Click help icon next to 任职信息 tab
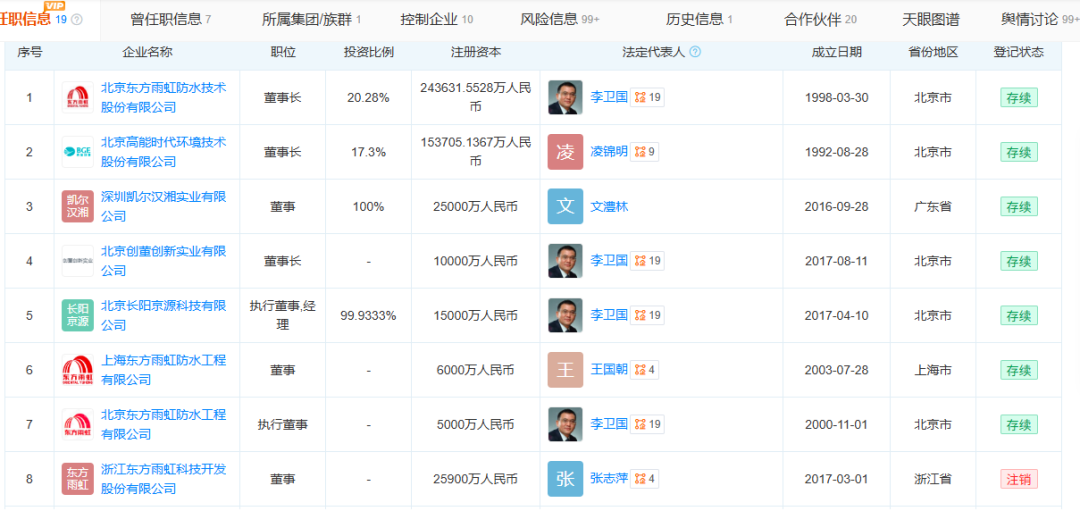 coord(78,20)
